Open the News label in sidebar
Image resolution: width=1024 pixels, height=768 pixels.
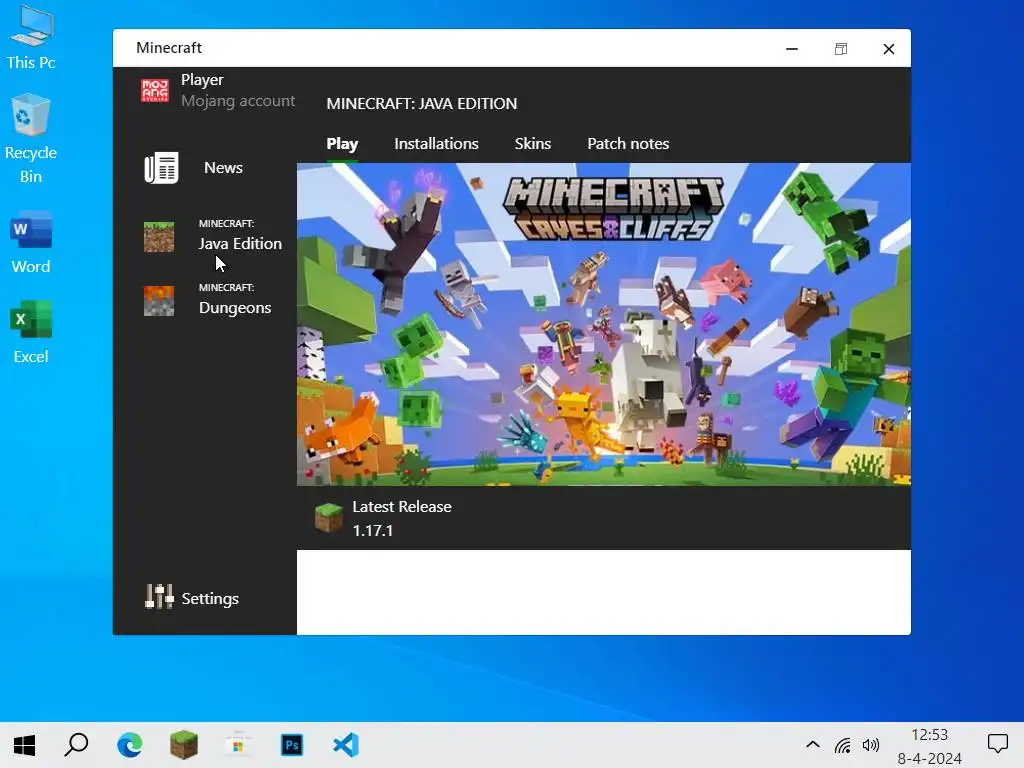223,168
